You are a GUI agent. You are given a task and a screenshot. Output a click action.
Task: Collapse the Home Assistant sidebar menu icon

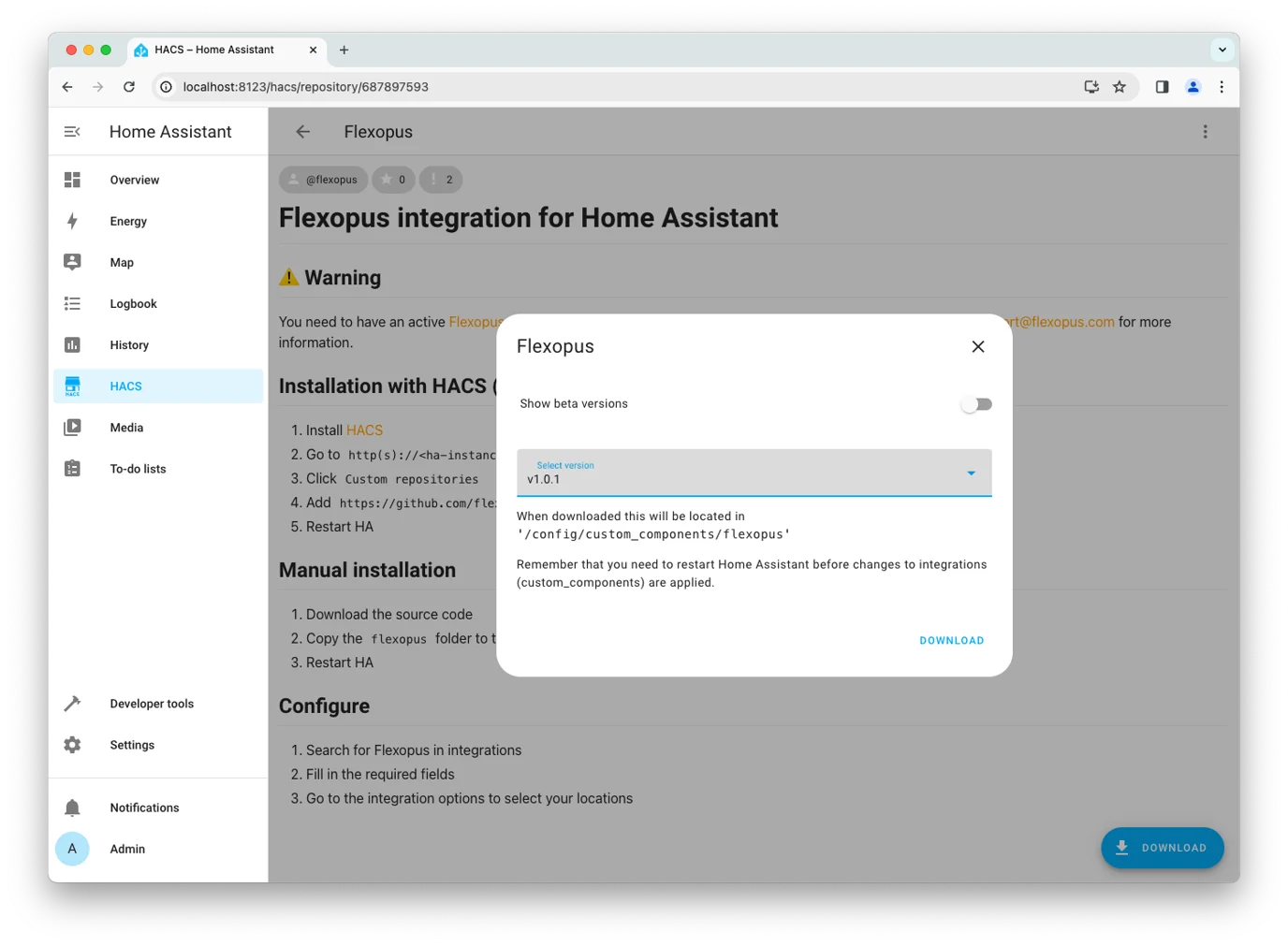[72, 132]
